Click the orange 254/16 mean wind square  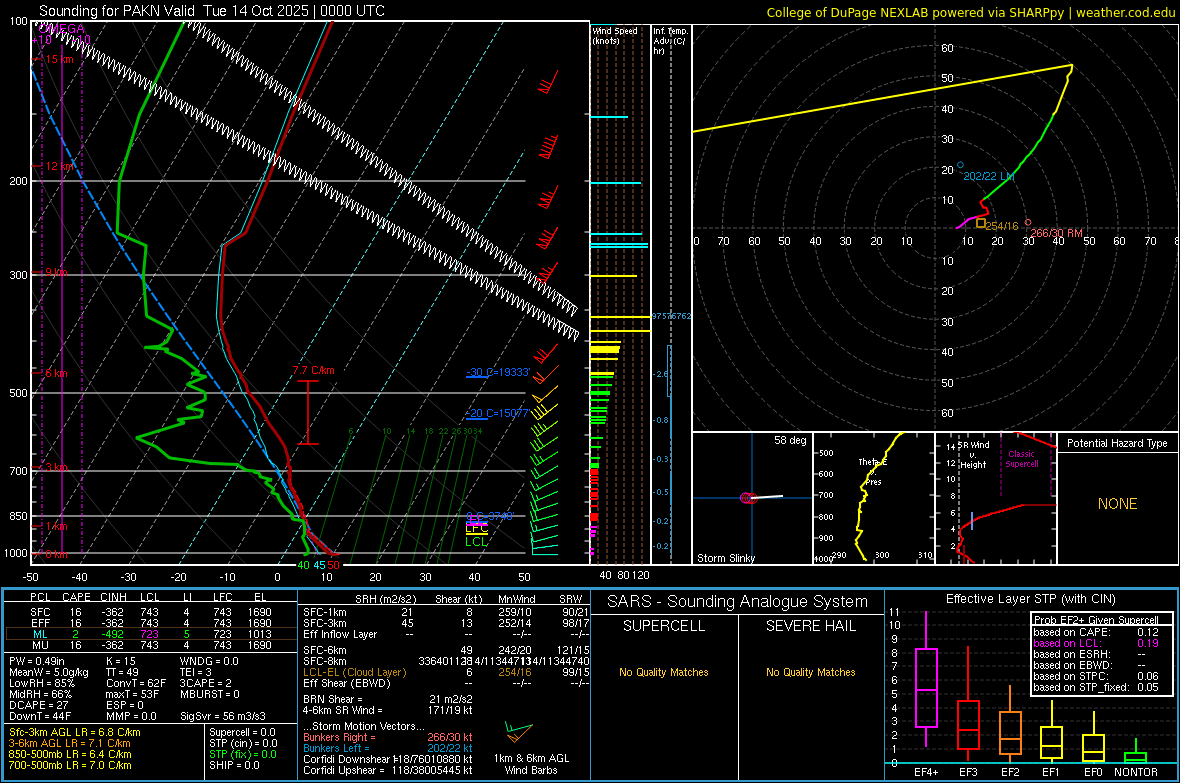981,224
